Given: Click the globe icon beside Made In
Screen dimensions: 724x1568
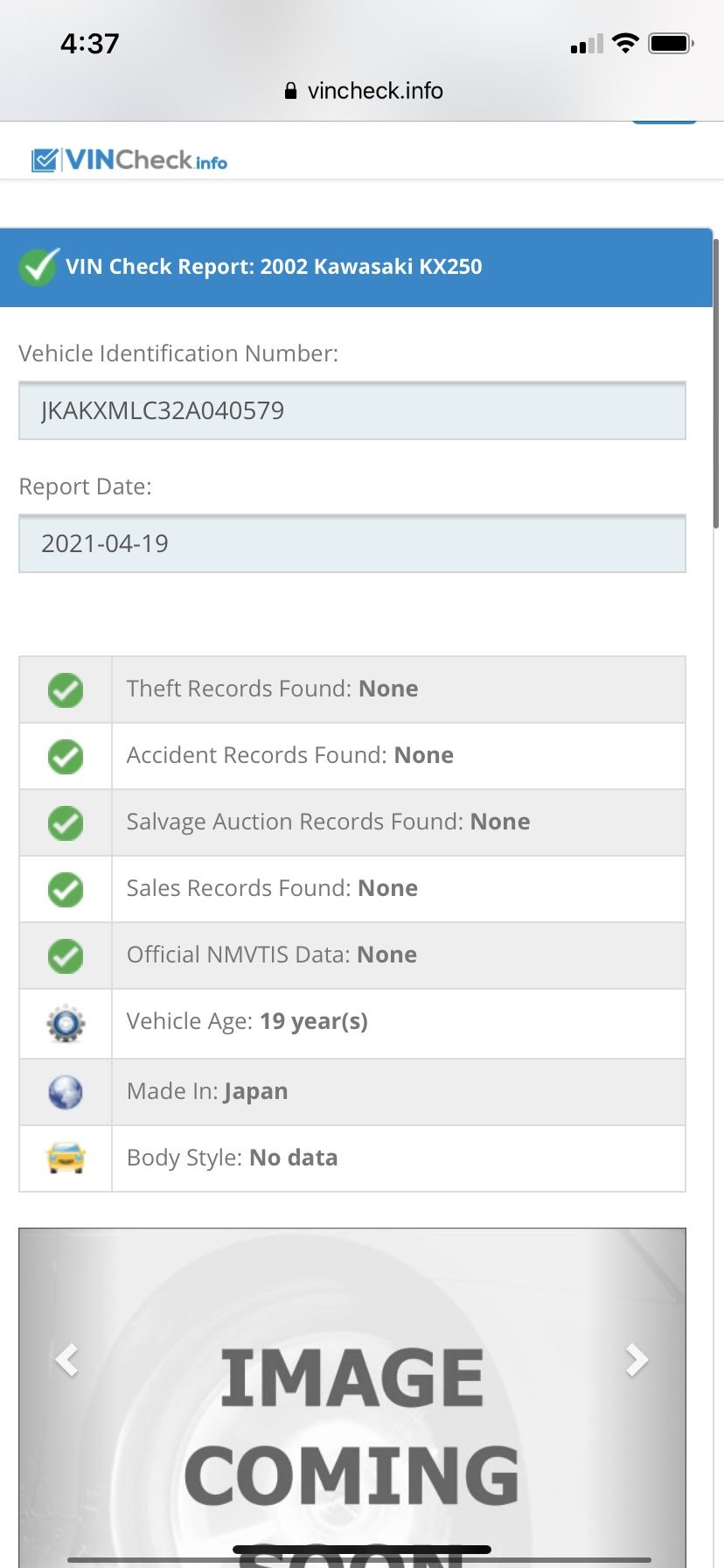Looking at the screenshot, I should (x=66, y=1092).
